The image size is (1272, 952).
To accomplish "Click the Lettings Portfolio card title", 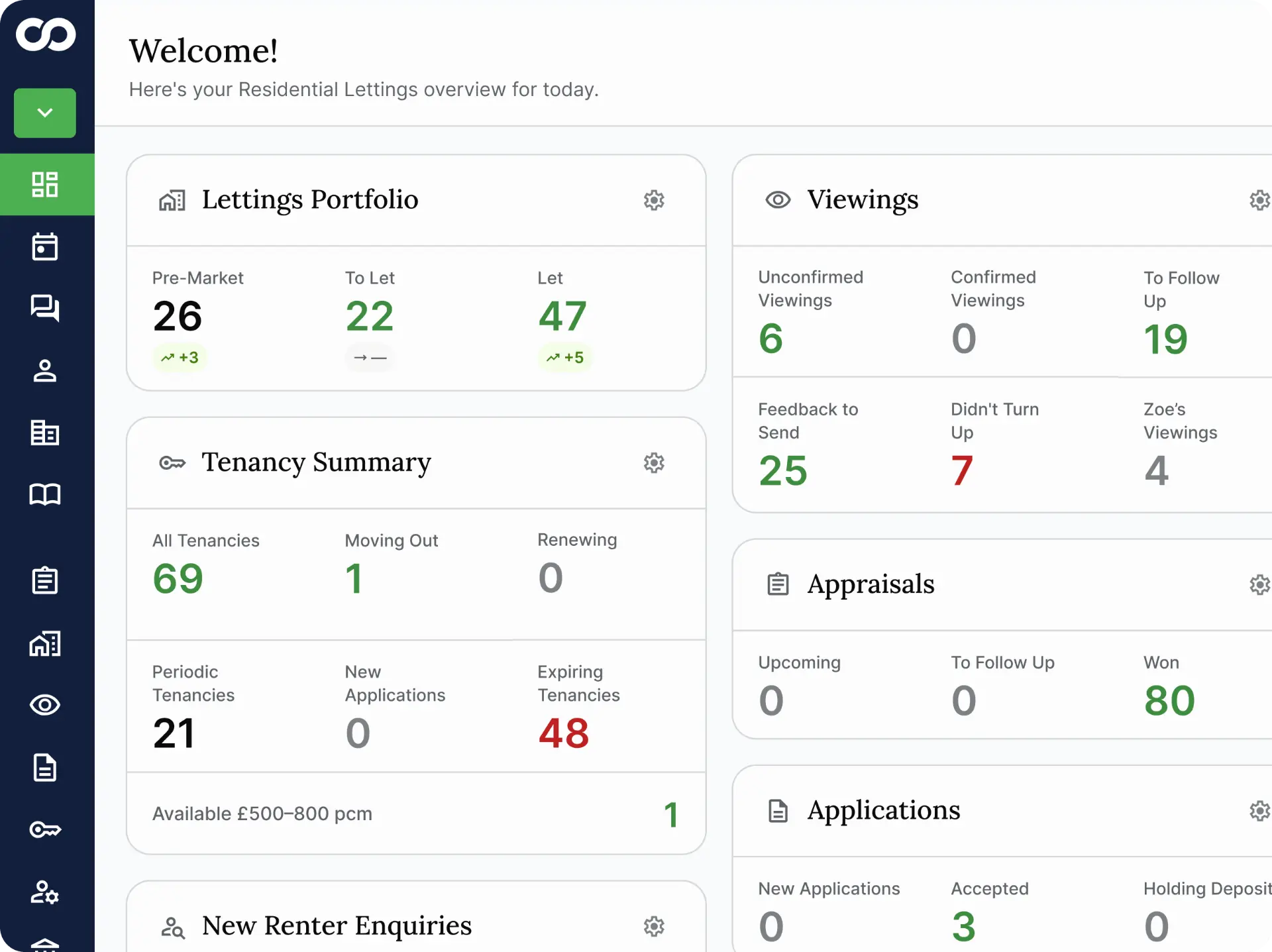I will (x=310, y=199).
